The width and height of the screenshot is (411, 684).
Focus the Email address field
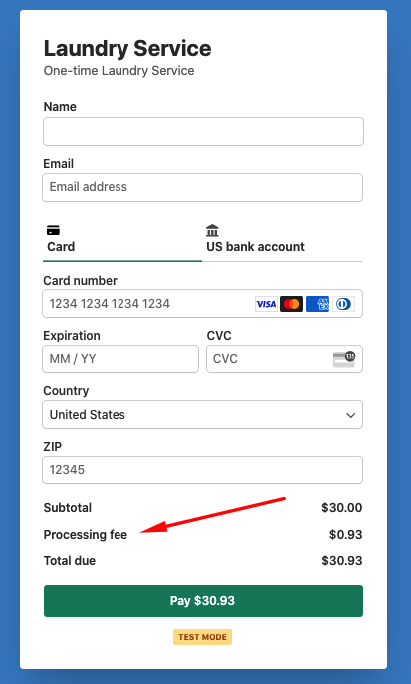click(x=202, y=188)
